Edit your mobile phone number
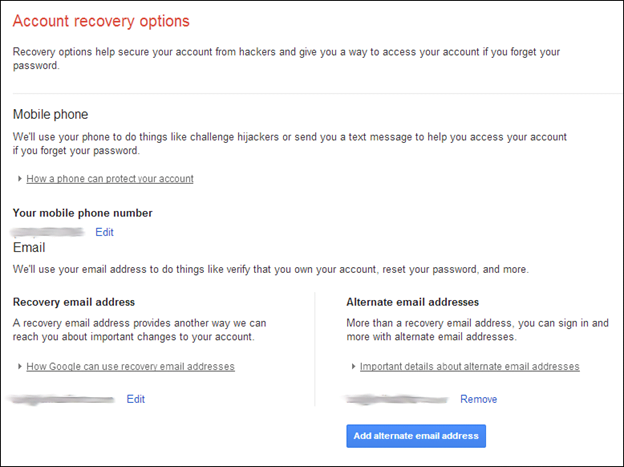Viewport: 624px width, 467px height. tap(104, 232)
